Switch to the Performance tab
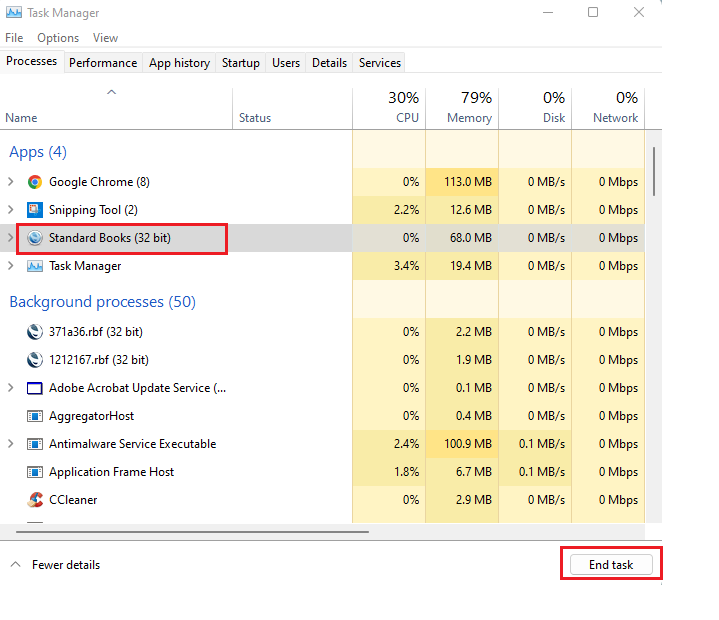The width and height of the screenshot is (719, 620). tap(103, 63)
